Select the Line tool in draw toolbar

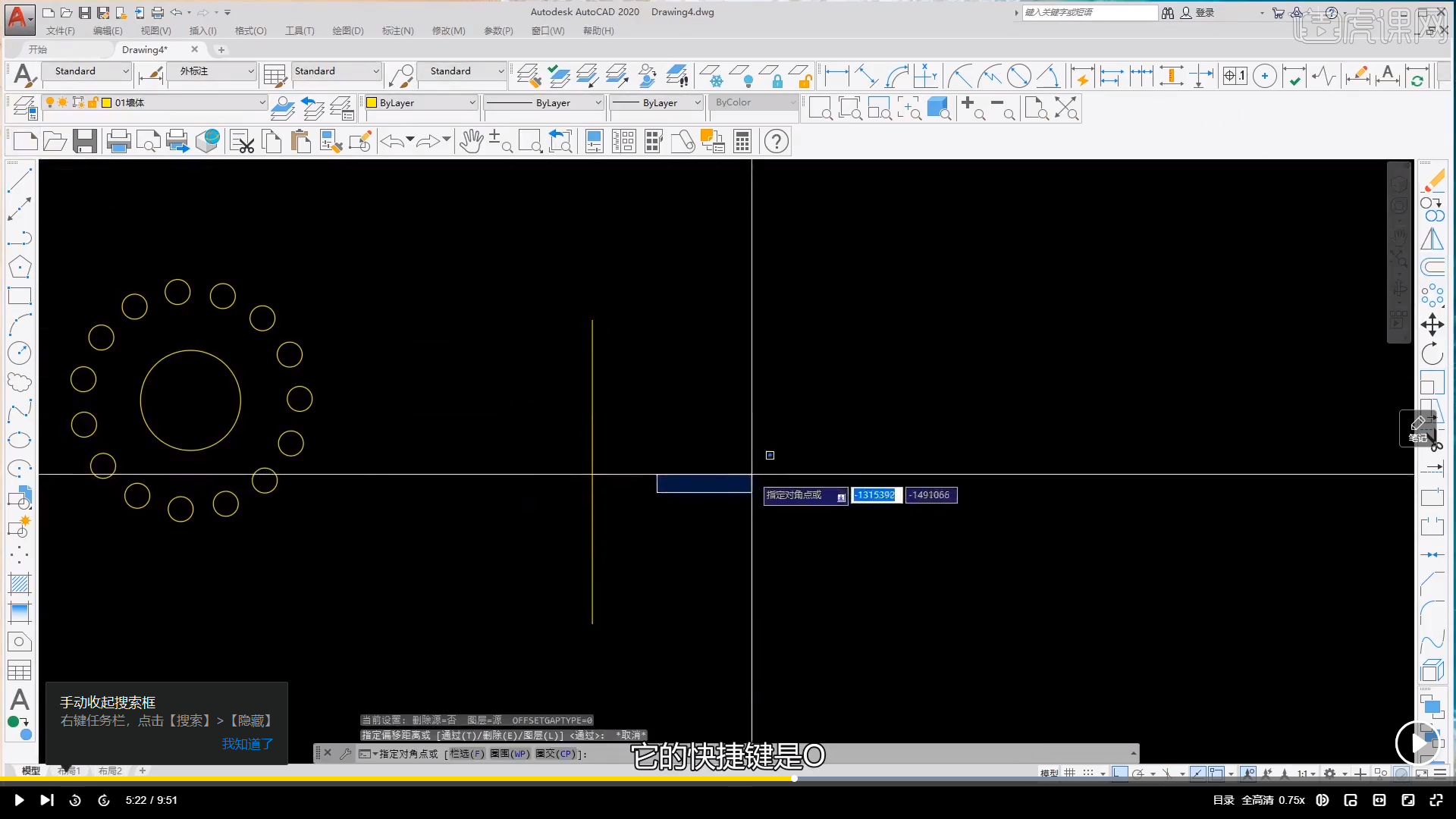[20, 180]
